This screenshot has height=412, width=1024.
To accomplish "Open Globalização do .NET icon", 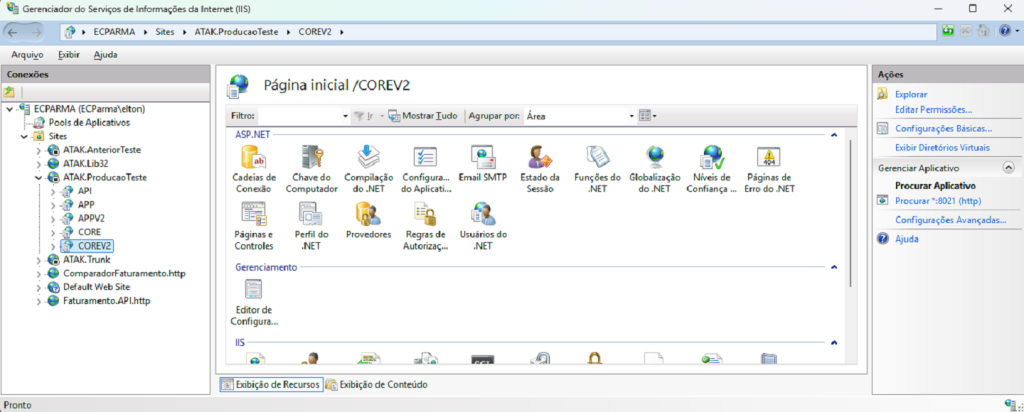I will [x=655, y=158].
